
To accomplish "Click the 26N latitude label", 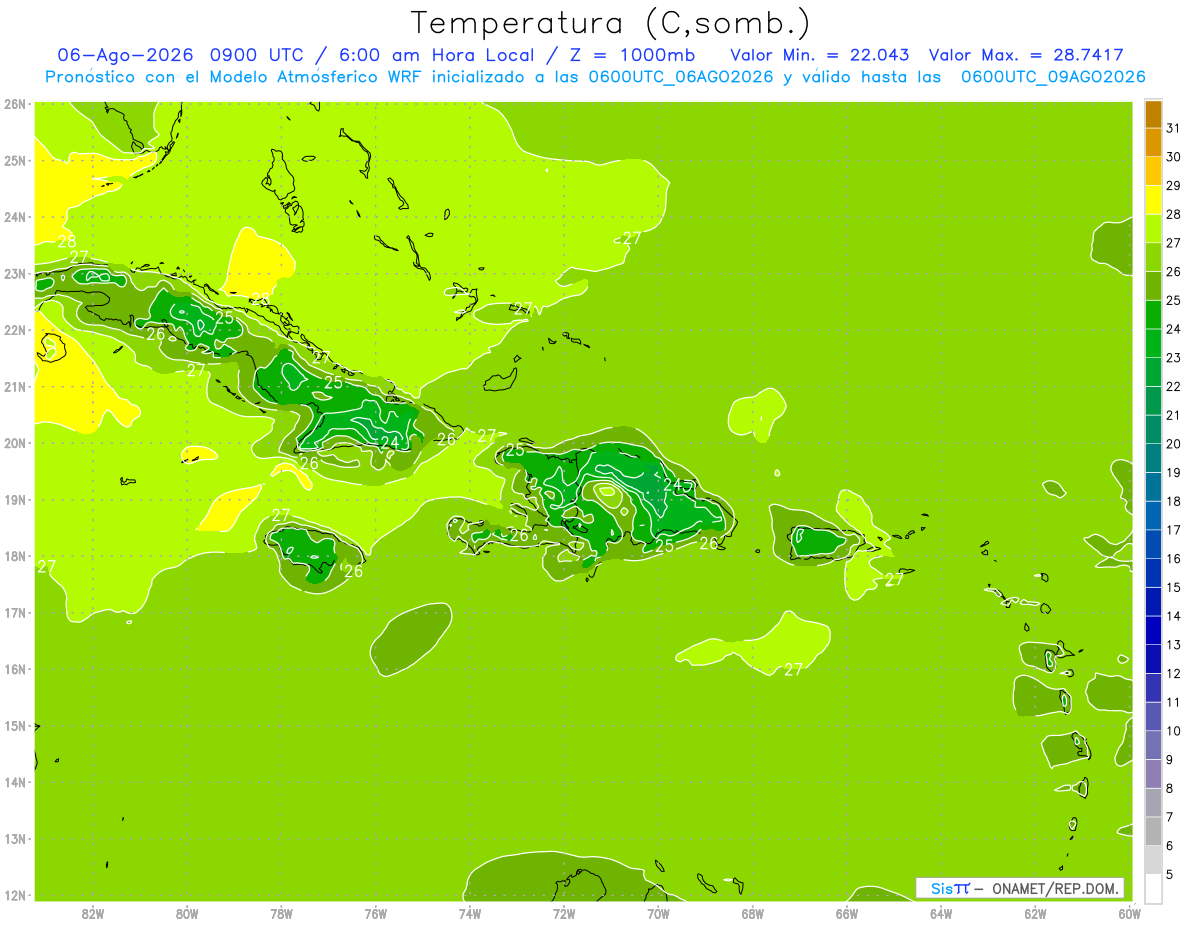I will (x=14, y=104).
